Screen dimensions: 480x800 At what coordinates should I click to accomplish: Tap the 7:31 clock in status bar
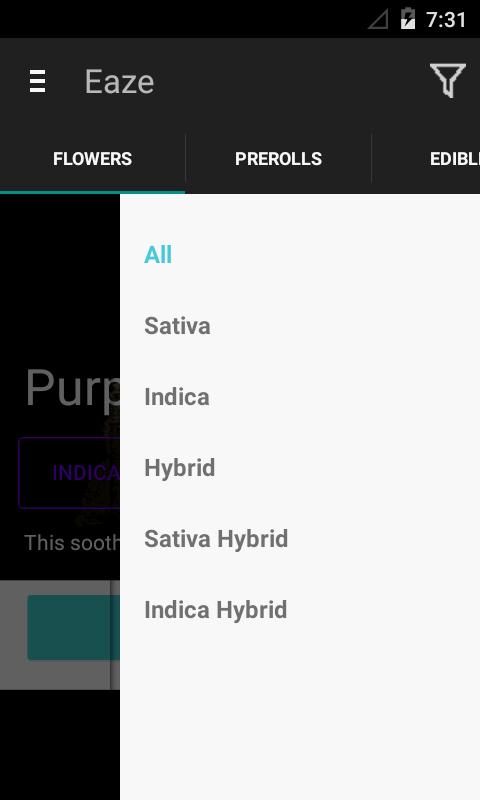click(446, 20)
